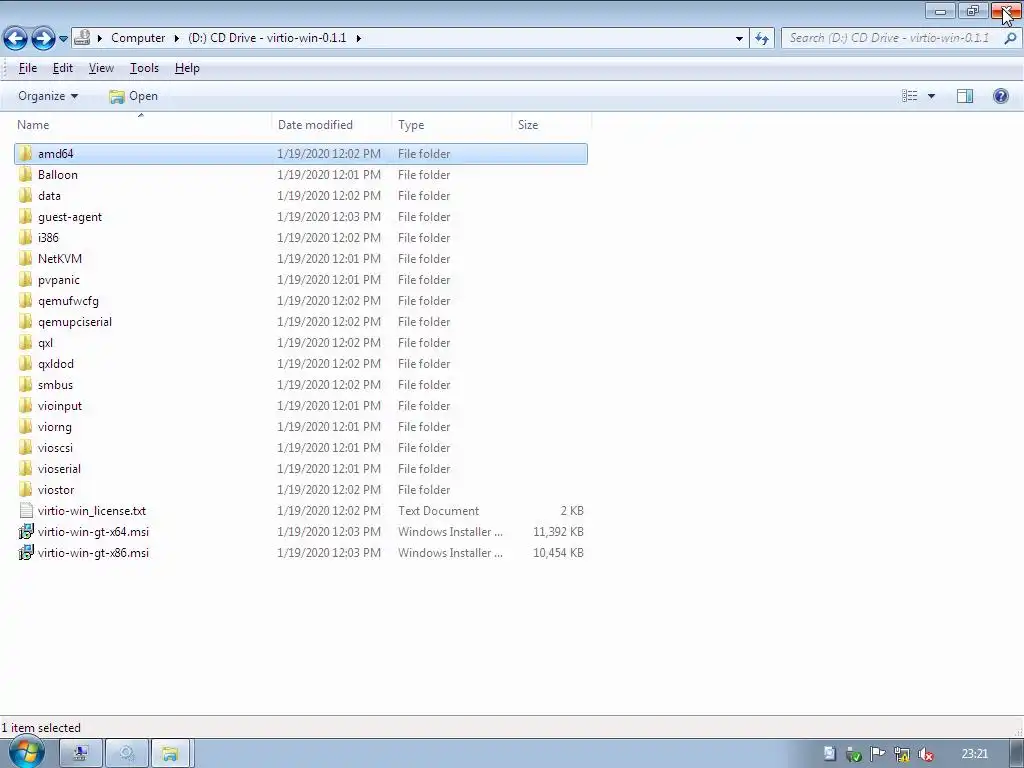Select the vioserial folder name
Image resolution: width=1024 pixels, height=768 pixels.
coord(59,468)
